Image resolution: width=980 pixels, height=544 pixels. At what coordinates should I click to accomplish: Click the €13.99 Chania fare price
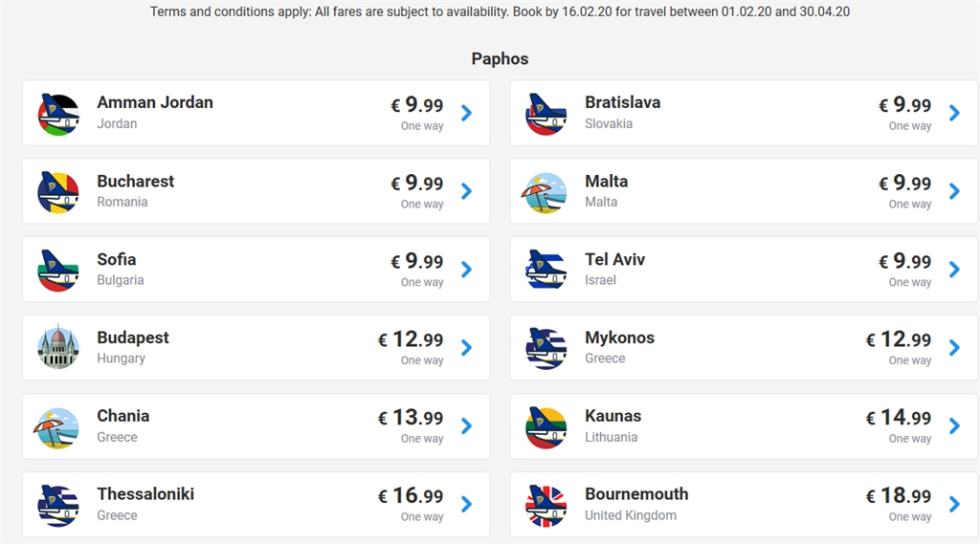411,417
